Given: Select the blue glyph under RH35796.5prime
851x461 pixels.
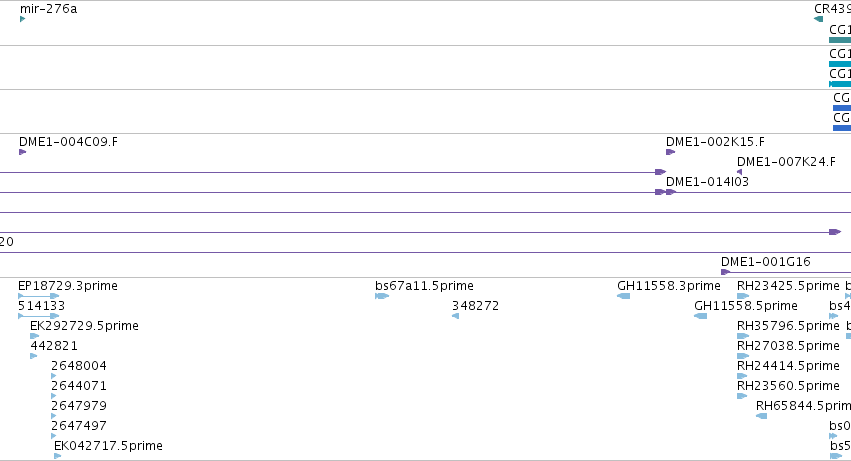Looking at the screenshot, I should (x=743, y=336).
